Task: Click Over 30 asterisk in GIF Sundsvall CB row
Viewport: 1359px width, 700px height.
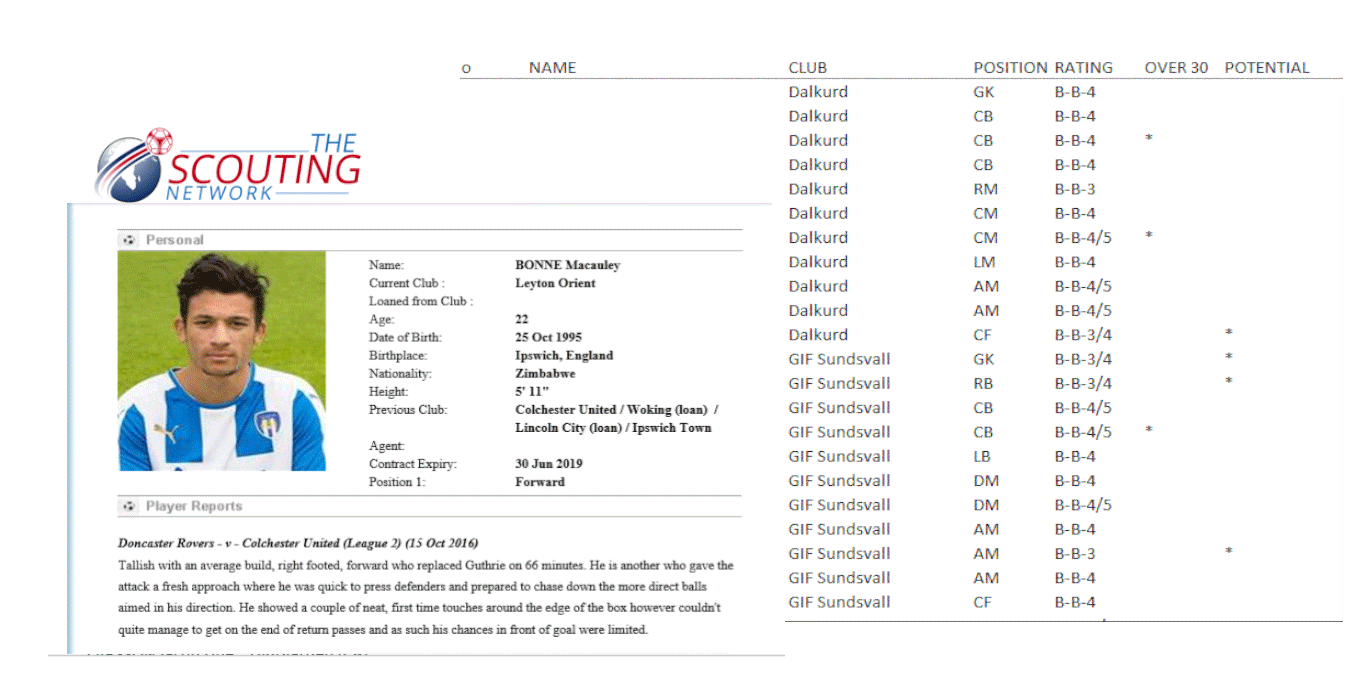Action: 1149,430
